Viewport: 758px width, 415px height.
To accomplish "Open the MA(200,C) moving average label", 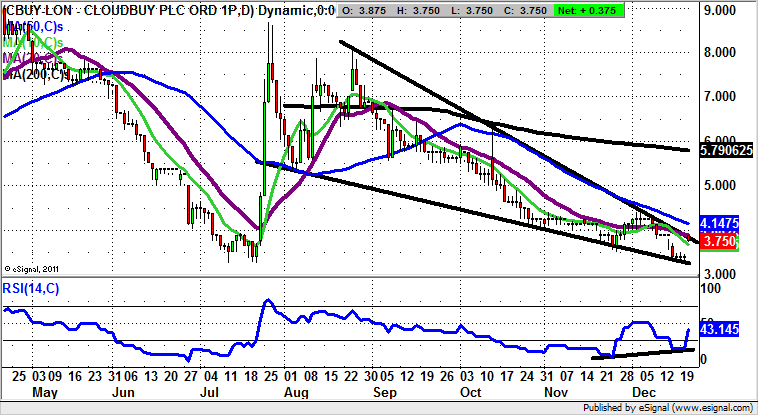I will [x=36, y=74].
